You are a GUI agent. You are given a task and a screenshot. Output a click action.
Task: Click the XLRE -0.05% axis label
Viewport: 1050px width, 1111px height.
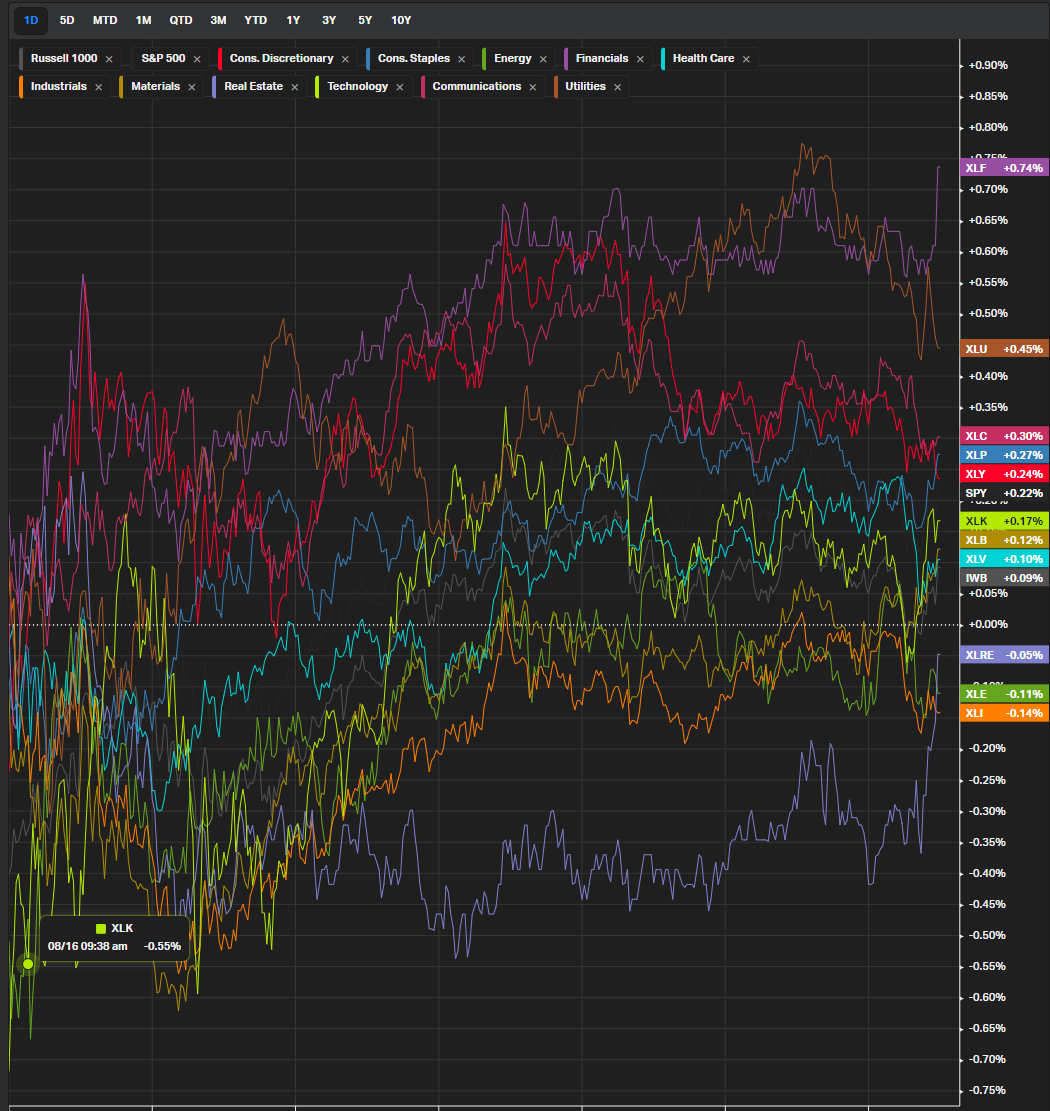(x=1003, y=655)
